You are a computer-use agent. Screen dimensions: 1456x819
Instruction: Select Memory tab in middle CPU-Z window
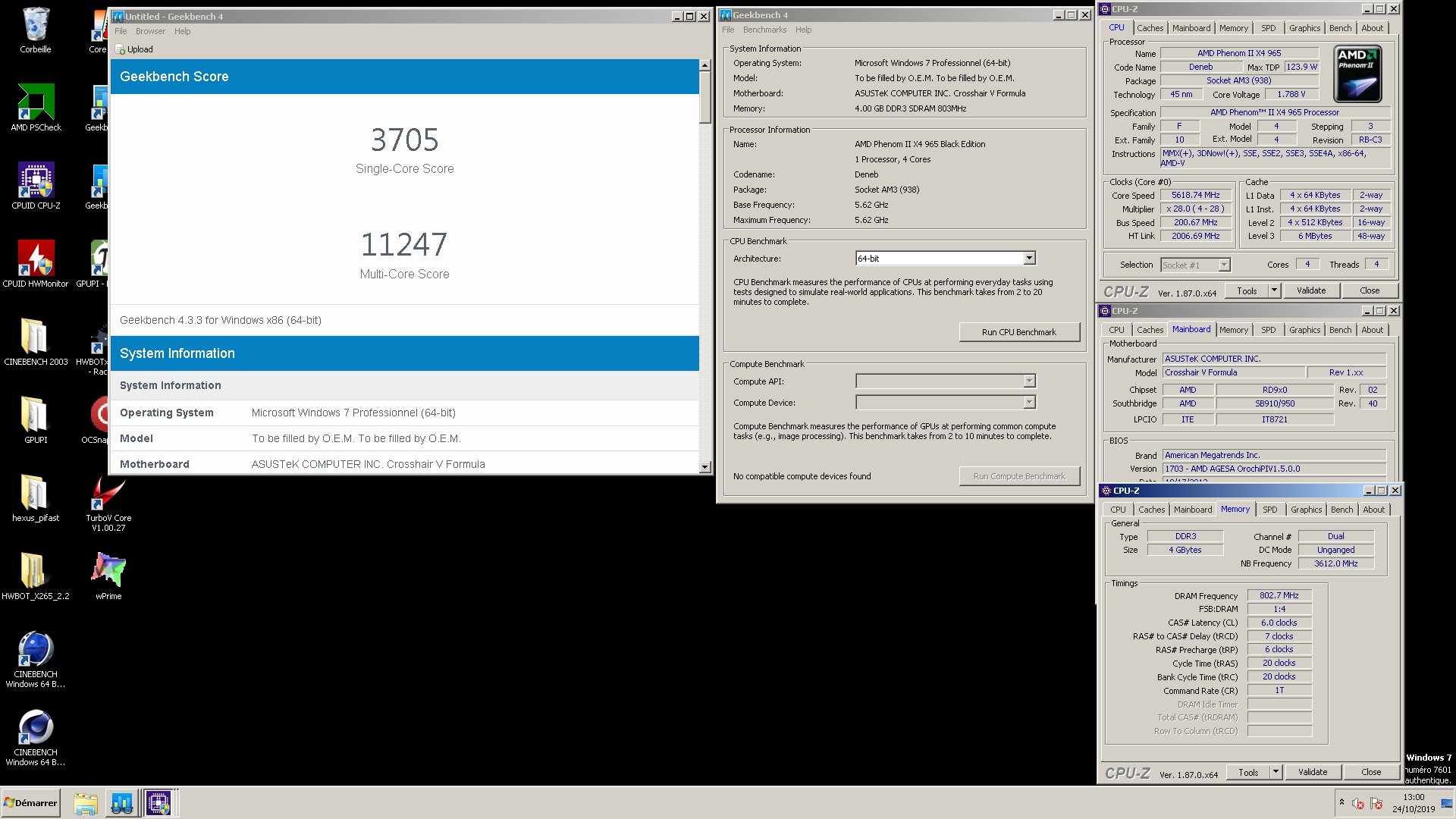[1234, 330]
